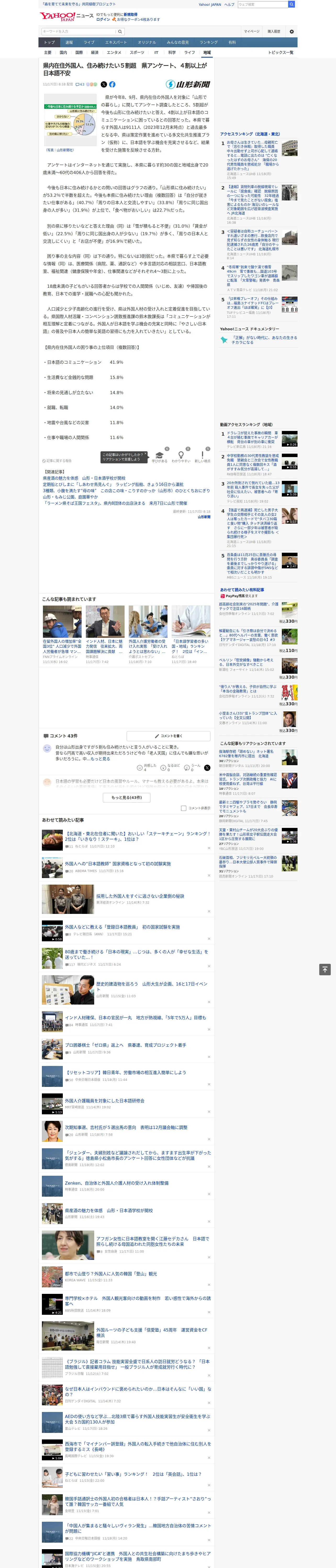Viewport: 336px width, 1568px height.
Task: Open 県産酒の魅力を体感 山形・日本酒学校 recommendation
Action: click(x=109, y=1211)
